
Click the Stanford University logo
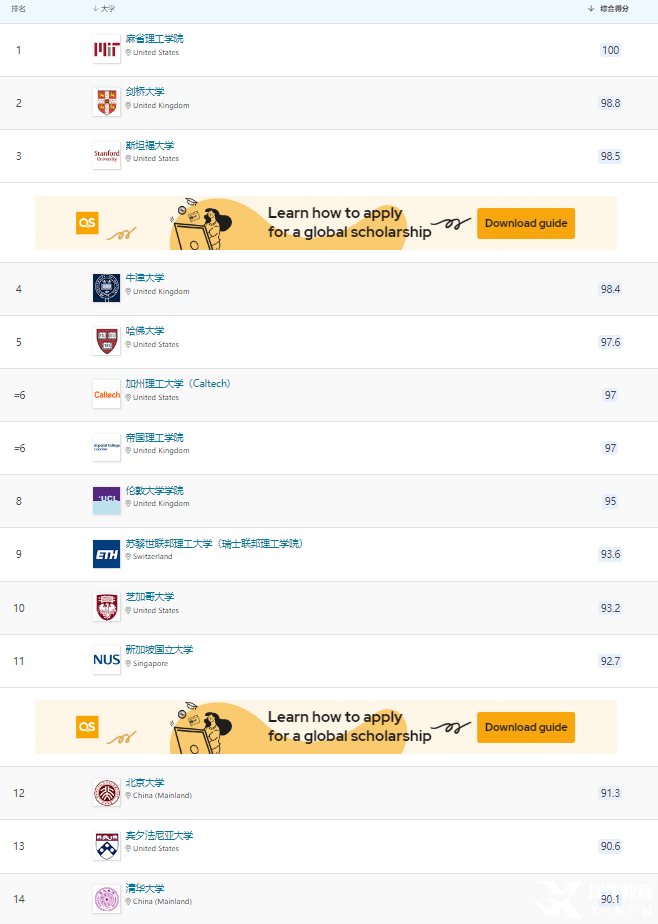point(107,156)
